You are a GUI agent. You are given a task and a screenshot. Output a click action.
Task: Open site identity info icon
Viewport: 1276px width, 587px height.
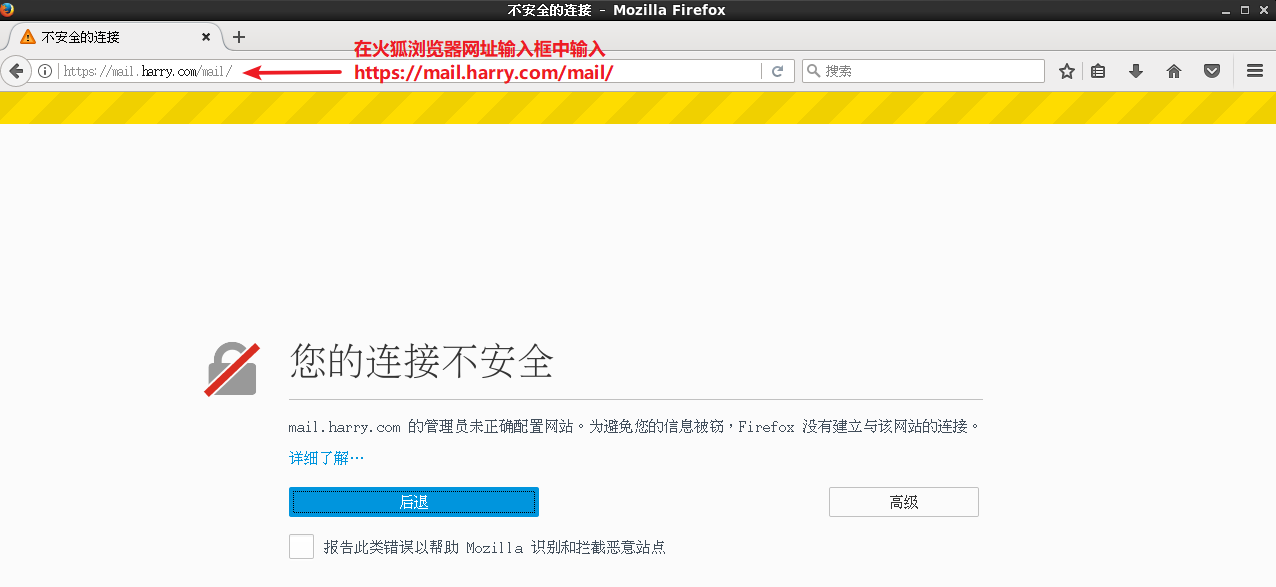point(45,71)
